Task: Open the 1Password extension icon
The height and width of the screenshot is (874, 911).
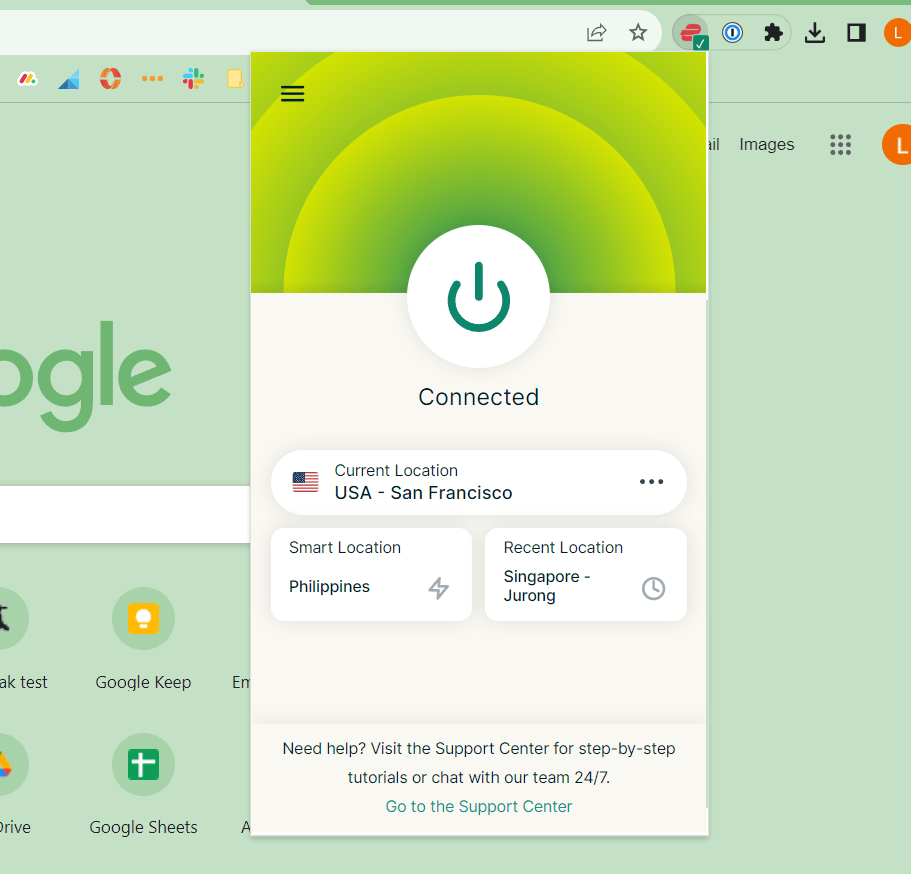Action: click(733, 32)
